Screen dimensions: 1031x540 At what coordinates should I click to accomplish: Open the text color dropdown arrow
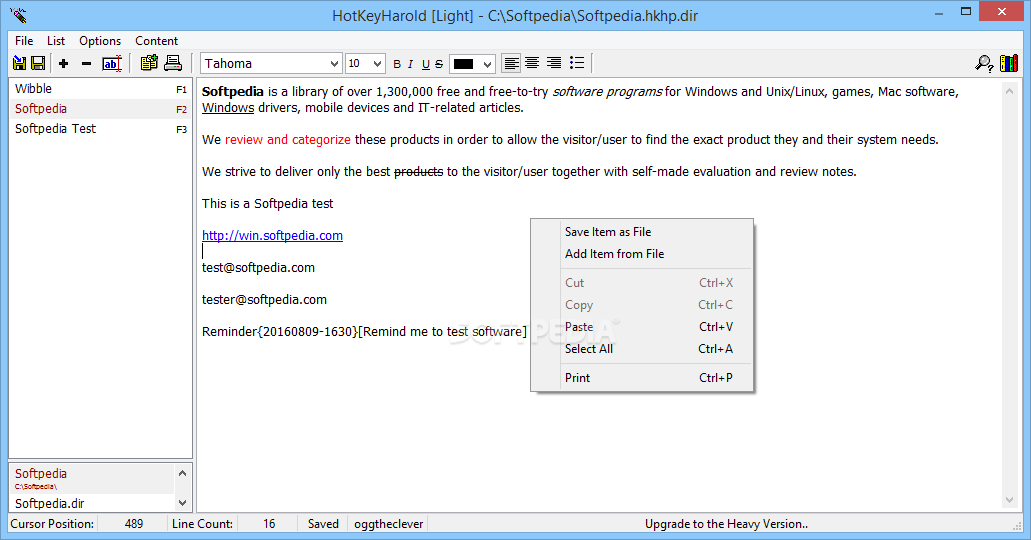click(x=487, y=64)
